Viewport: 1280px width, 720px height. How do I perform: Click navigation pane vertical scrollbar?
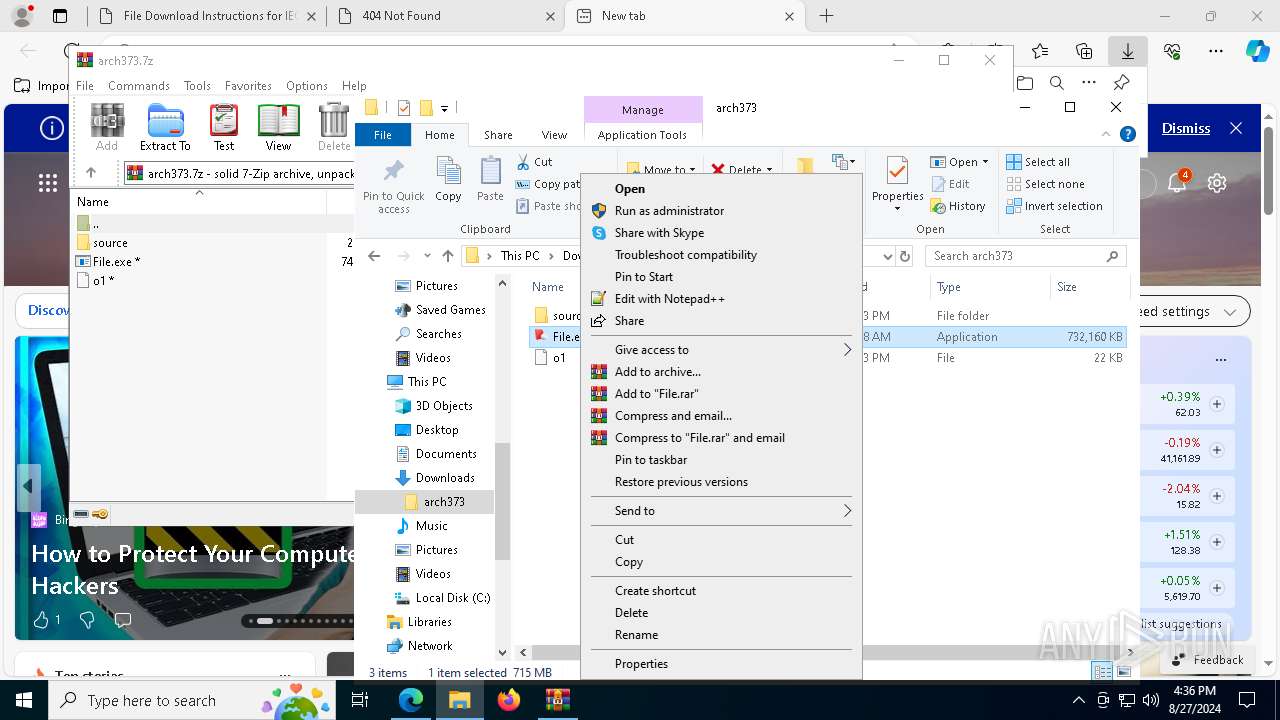[x=502, y=501]
